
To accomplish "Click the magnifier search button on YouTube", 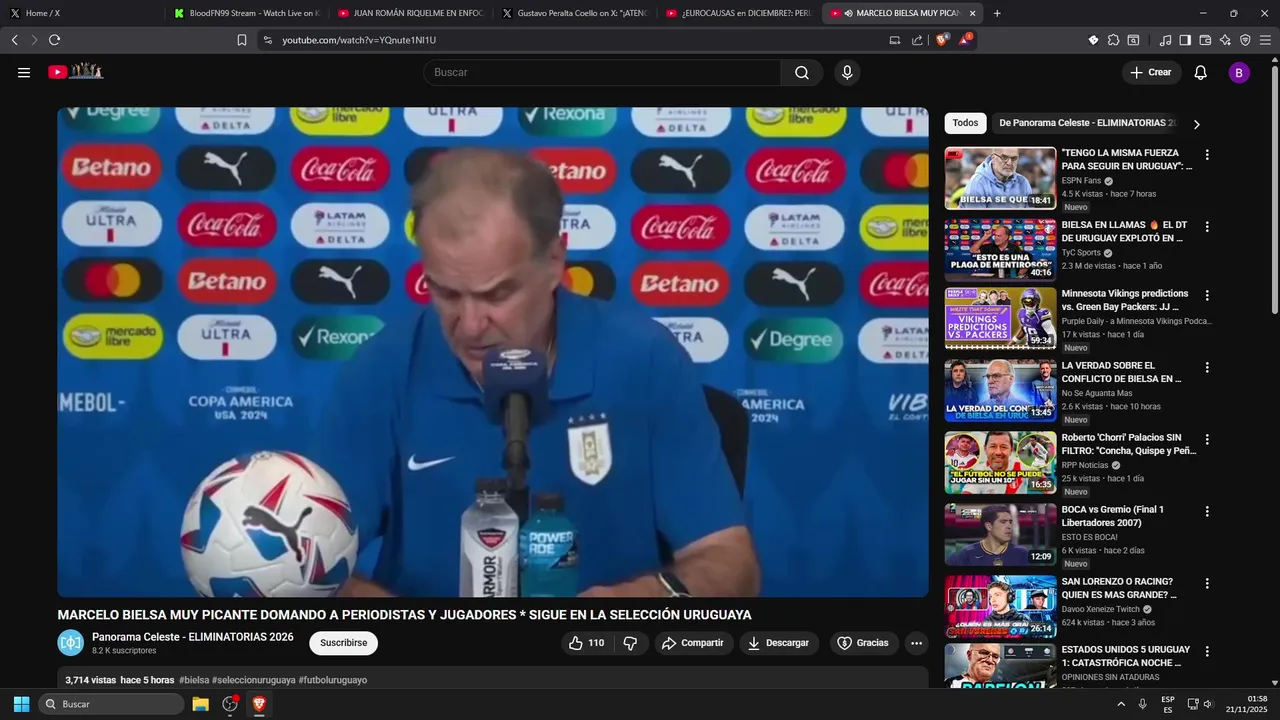I will click(802, 72).
